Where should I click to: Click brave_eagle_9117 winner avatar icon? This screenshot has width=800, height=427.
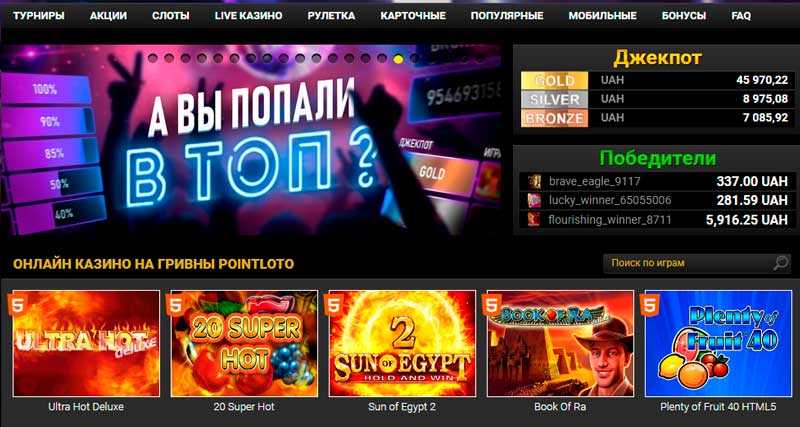(x=534, y=181)
